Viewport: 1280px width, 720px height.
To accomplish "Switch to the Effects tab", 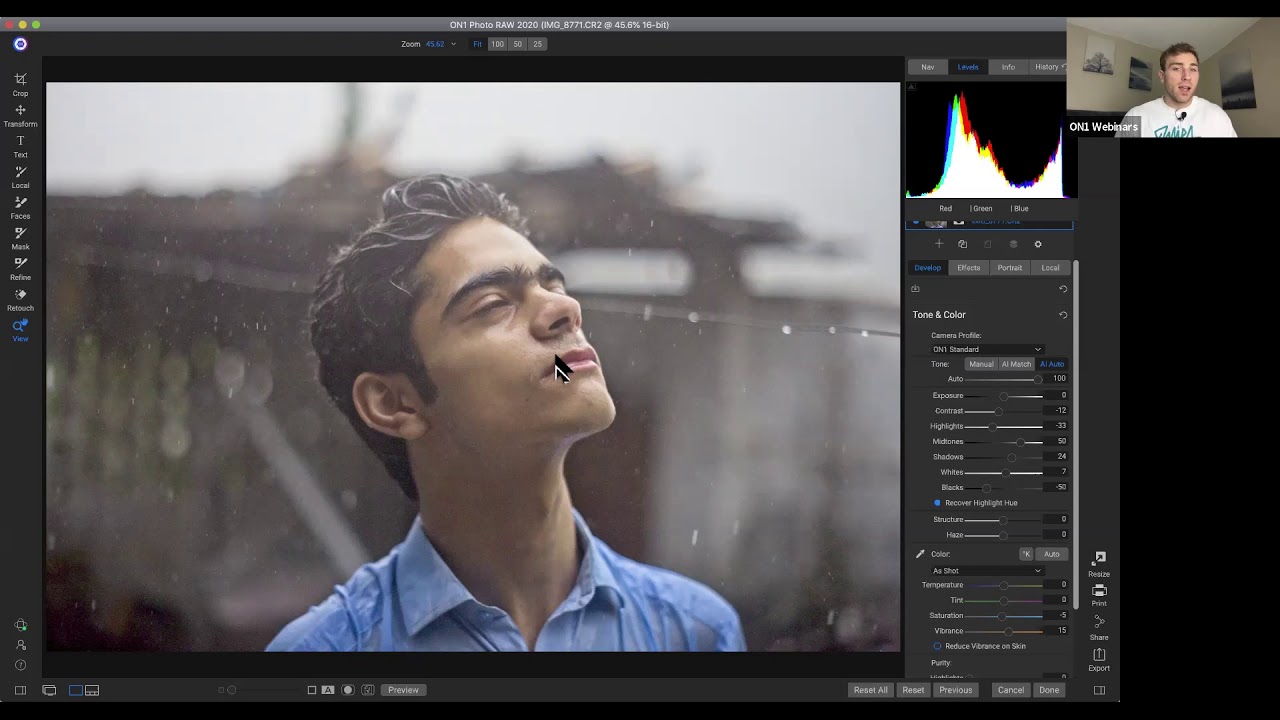I will 968,267.
